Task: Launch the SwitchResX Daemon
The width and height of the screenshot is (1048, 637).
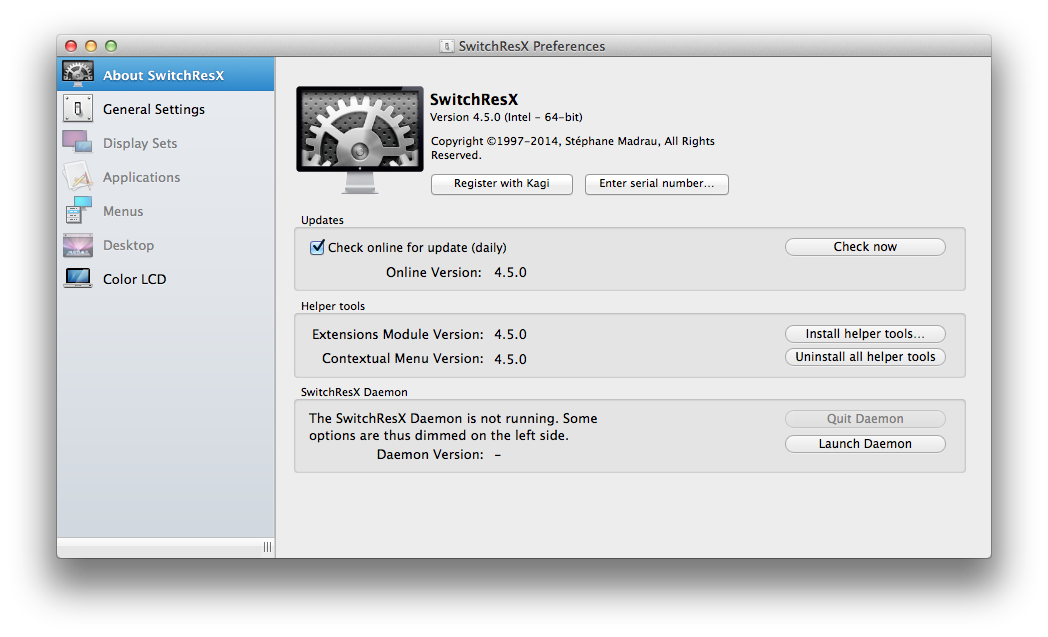Action: pos(865,444)
